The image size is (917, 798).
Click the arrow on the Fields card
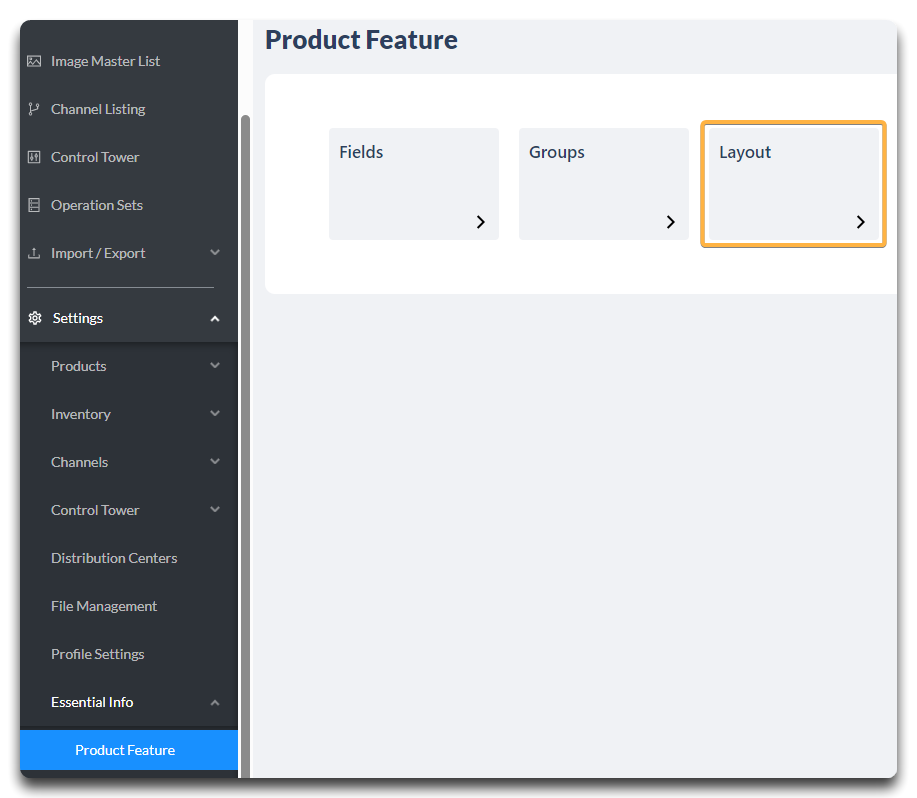[x=481, y=222]
